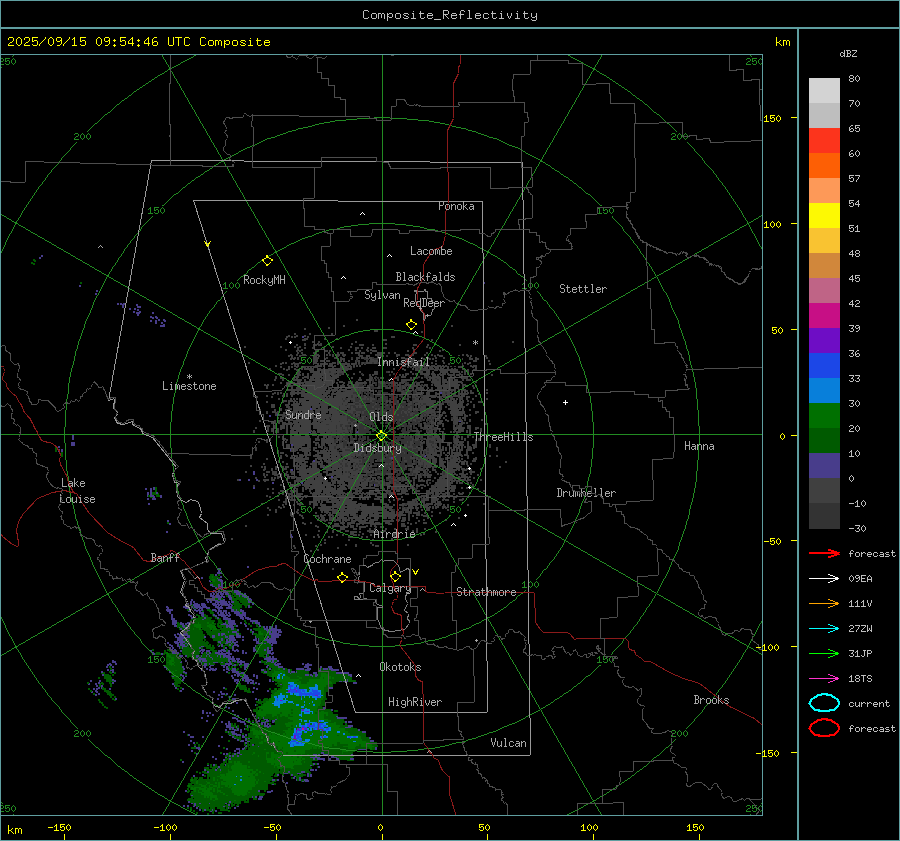
Task: Click the Banff label
Action: pyautogui.click(x=165, y=557)
